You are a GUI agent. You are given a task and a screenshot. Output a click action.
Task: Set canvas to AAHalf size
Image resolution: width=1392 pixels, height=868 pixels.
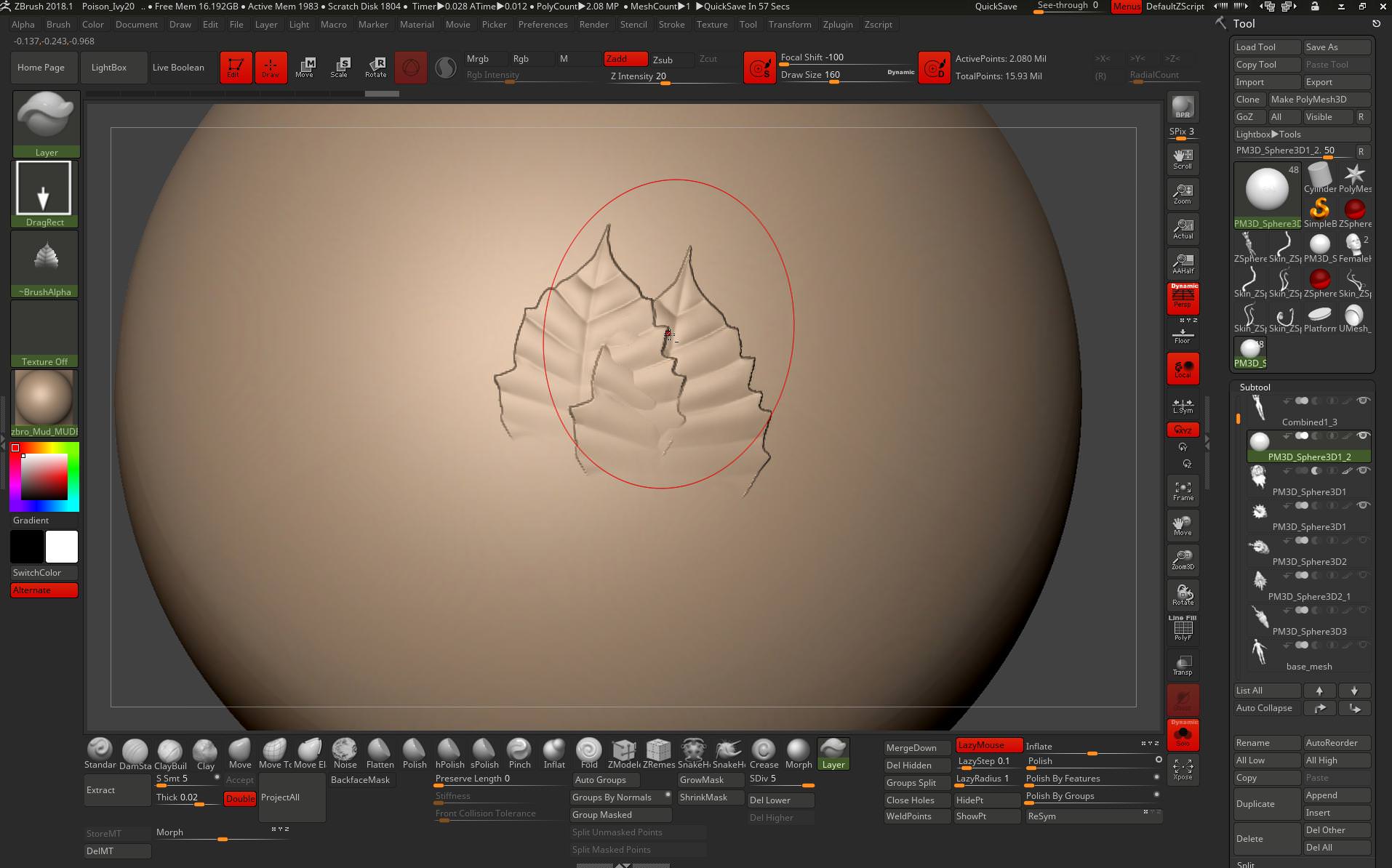1183,263
